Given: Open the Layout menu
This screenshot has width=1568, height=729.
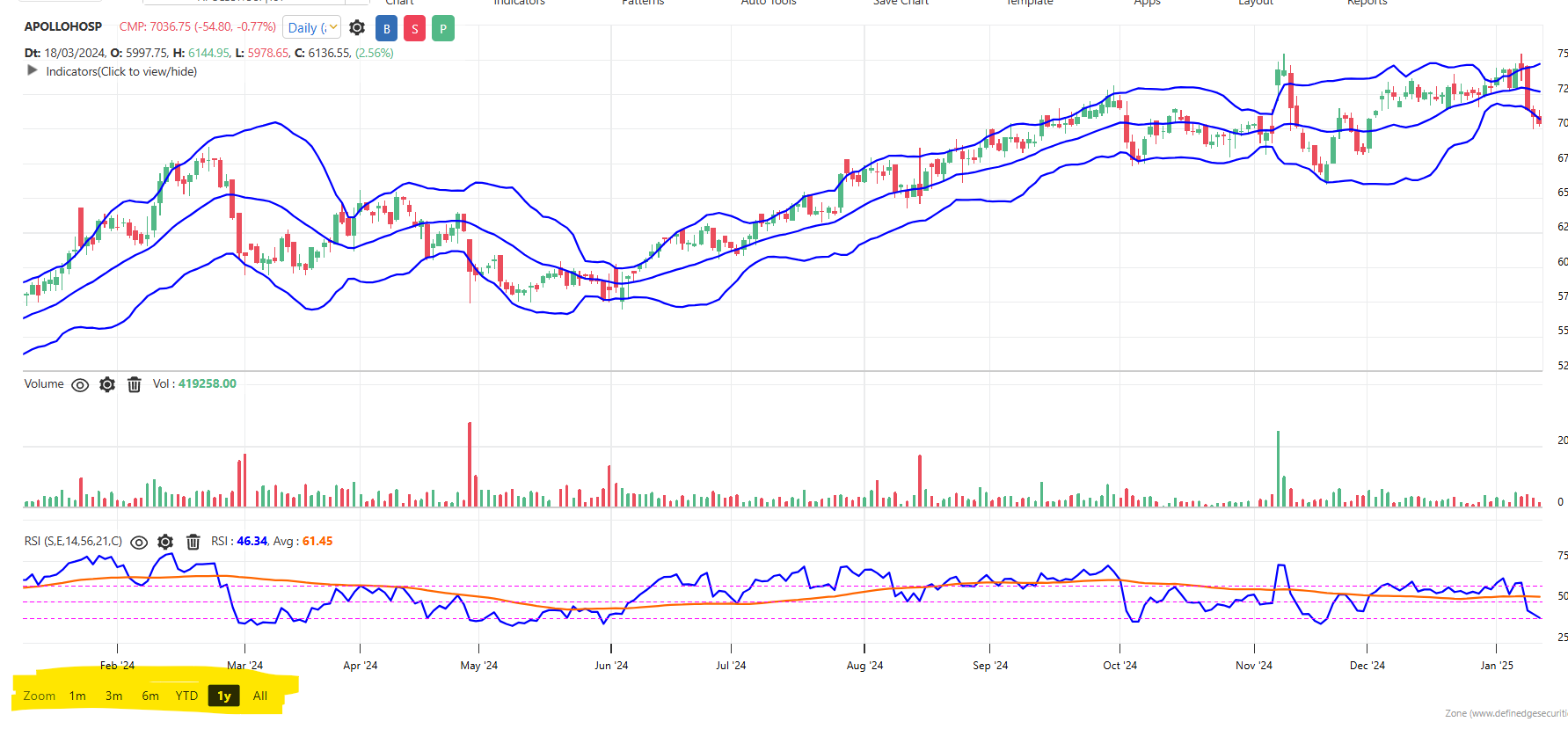Looking at the screenshot, I should click(x=1256, y=3).
